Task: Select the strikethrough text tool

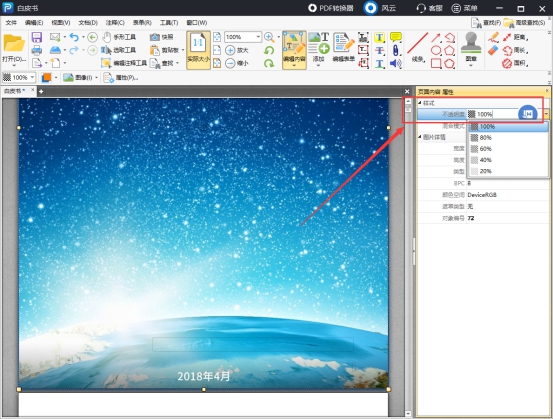Action: (379, 50)
